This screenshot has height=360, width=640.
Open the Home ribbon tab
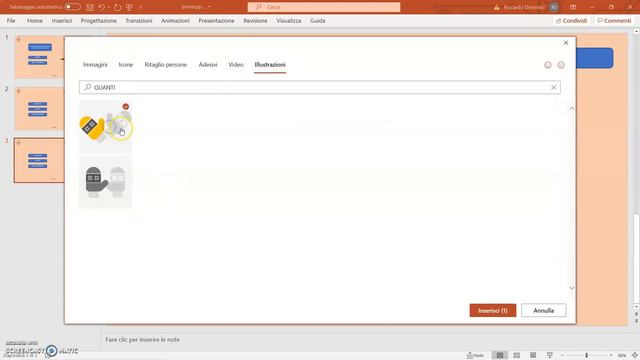coord(35,20)
